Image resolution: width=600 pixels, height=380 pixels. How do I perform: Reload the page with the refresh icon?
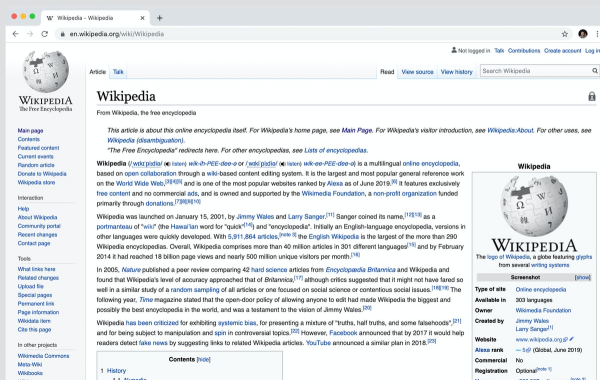pyautogui.click(x=44, y=34)
